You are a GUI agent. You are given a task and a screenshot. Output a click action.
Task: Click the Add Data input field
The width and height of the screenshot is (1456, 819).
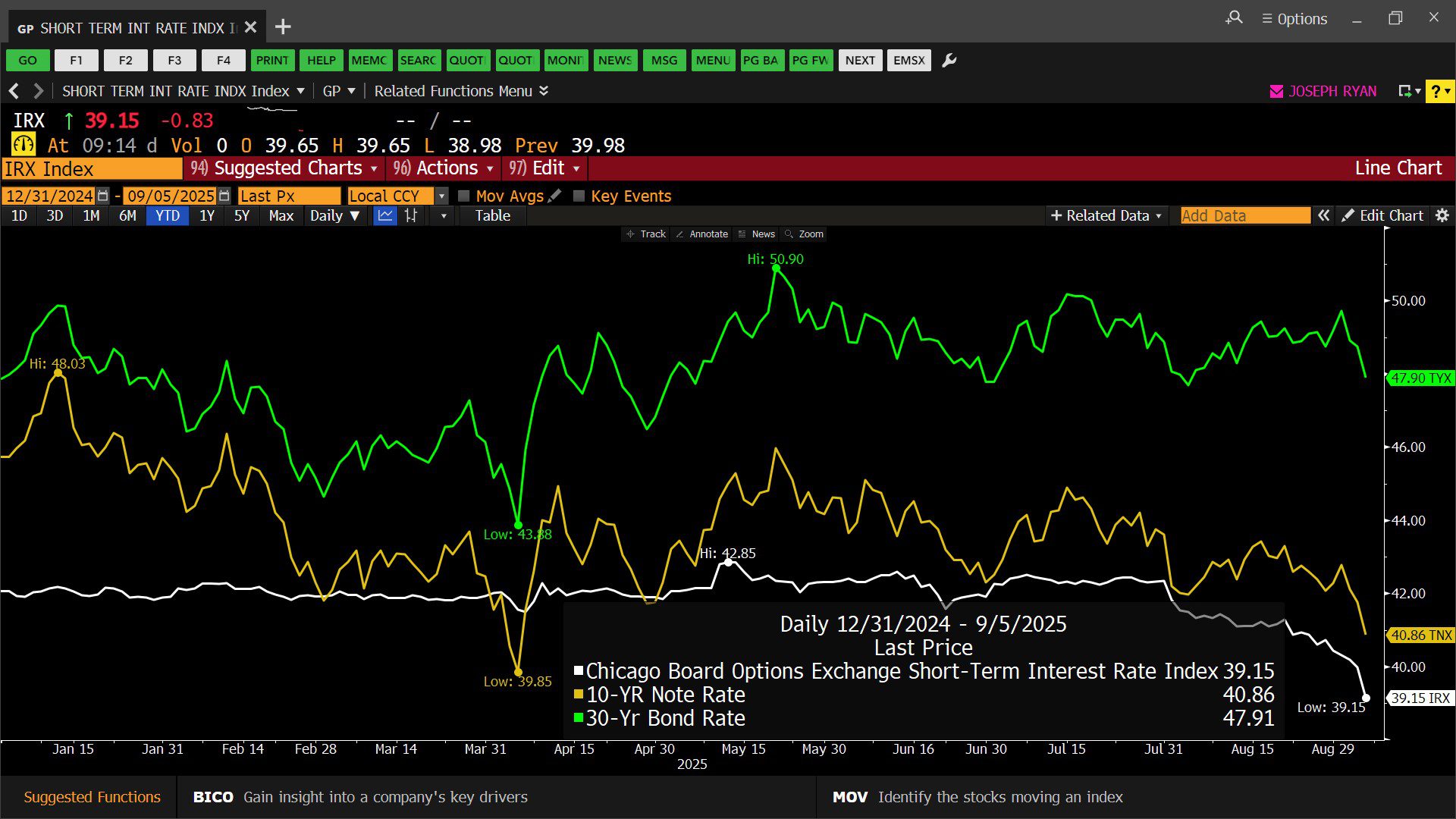point(1244,215)
